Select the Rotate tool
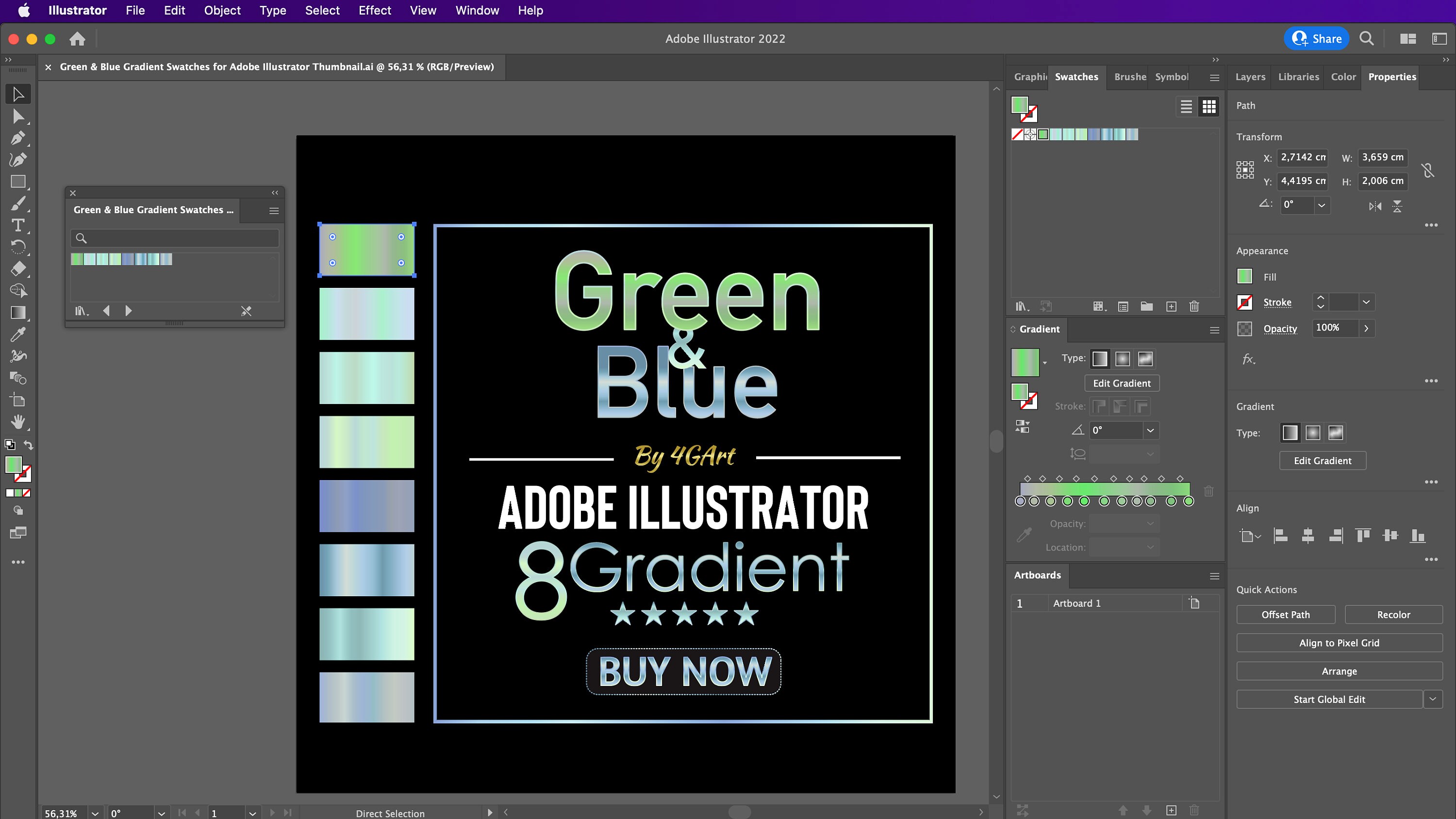1456x819 pixels. click(18, 247)
